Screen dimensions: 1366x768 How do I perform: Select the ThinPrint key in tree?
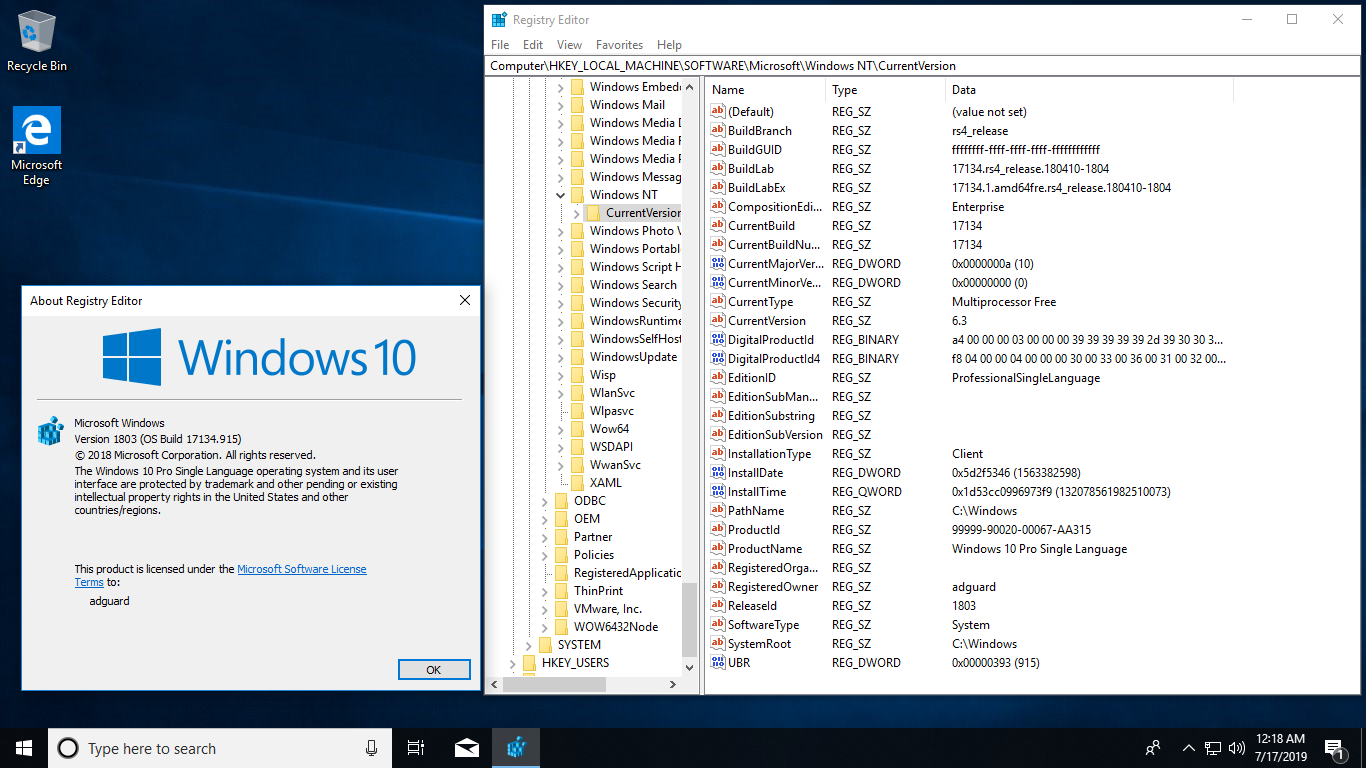click(598, 591)
